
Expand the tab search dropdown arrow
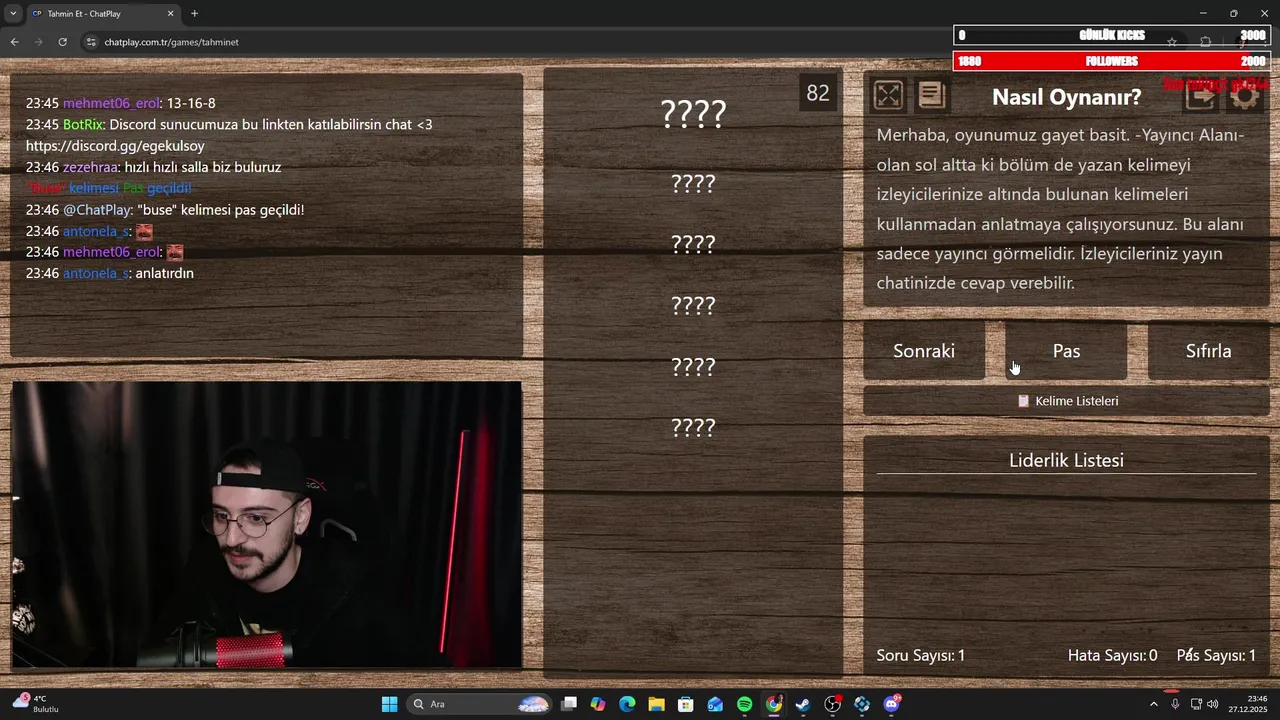[13, 14]
